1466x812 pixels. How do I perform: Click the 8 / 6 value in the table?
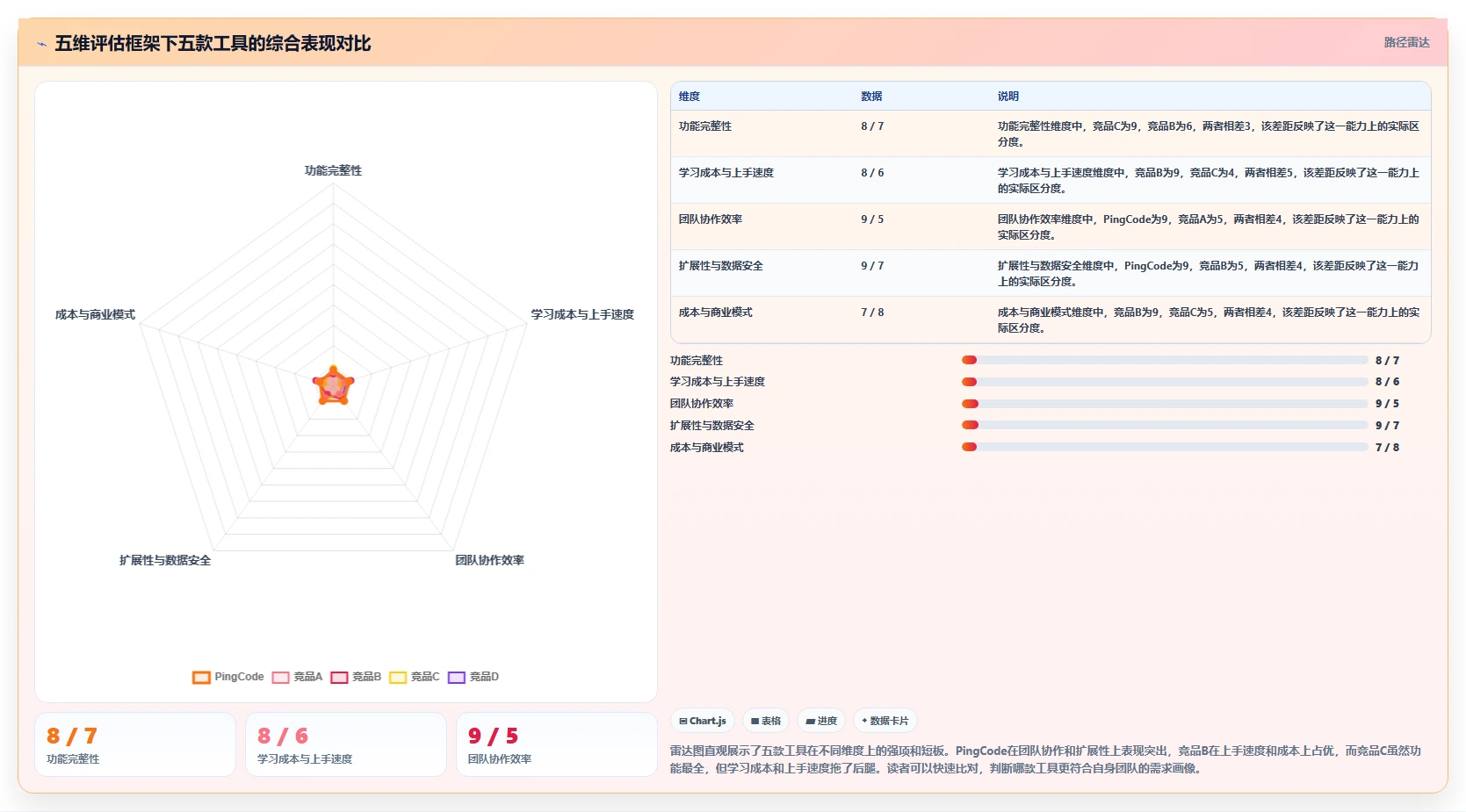coord(872,173)
